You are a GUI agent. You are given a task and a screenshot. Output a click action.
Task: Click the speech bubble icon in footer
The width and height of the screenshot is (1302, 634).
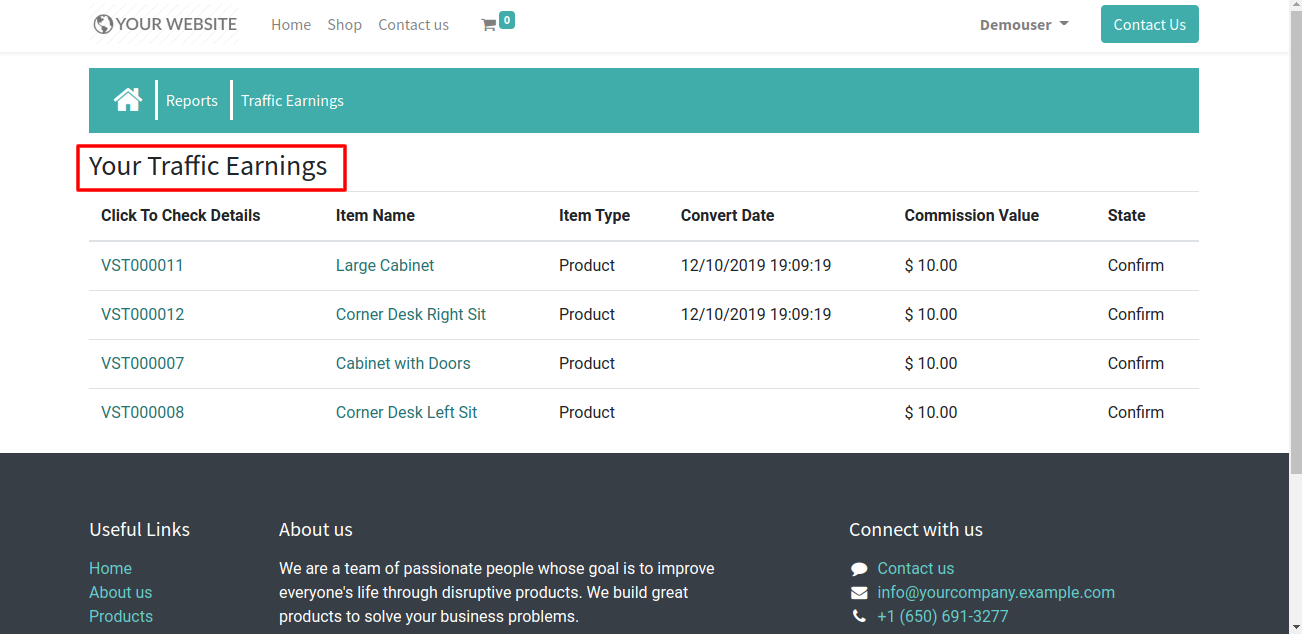tap(859, 569)
